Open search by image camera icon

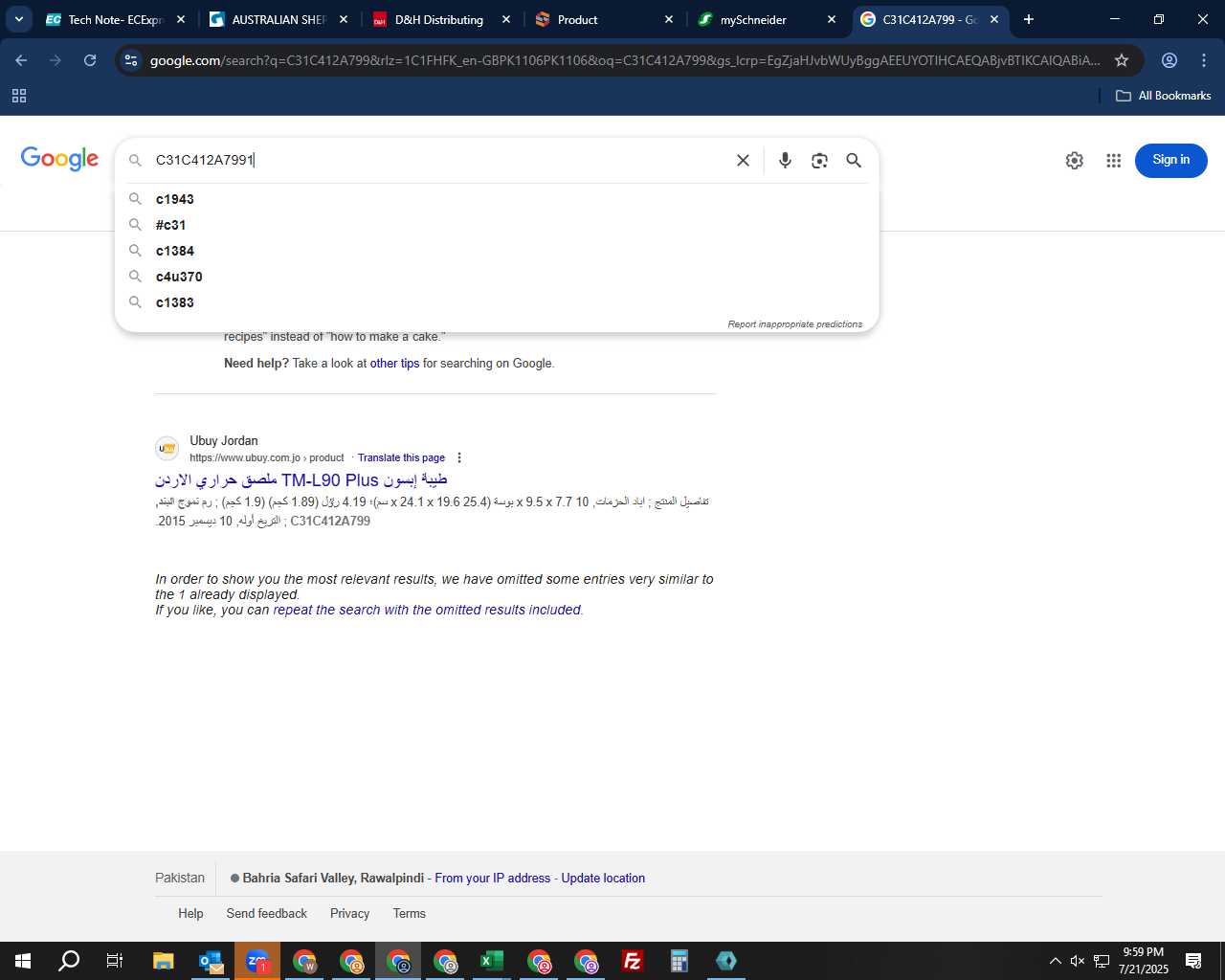pos(819,161)
